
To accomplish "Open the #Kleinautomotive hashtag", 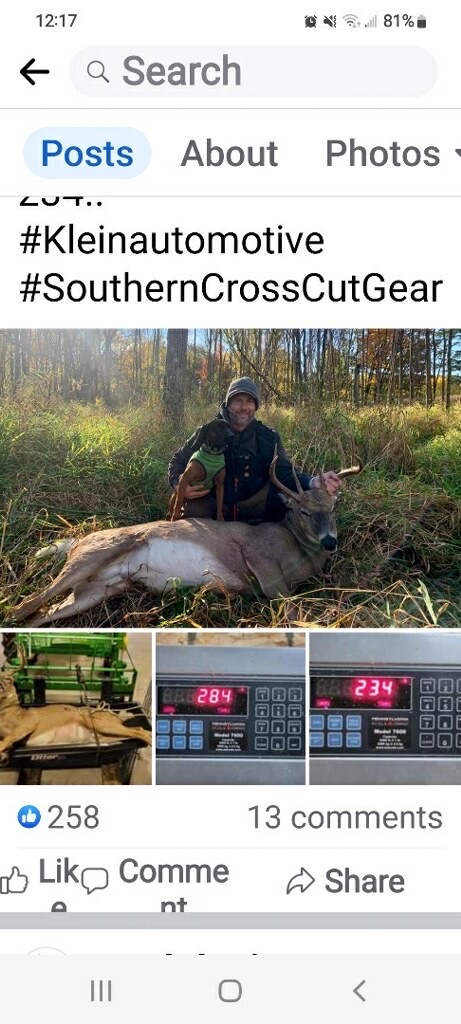I will click(x=172, y=240).
